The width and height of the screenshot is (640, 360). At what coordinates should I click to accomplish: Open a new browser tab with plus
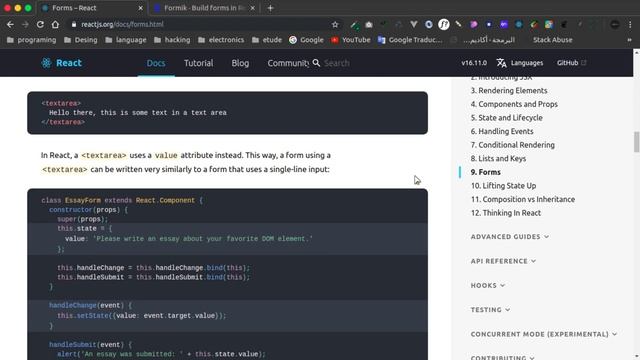tap(270, 8)
